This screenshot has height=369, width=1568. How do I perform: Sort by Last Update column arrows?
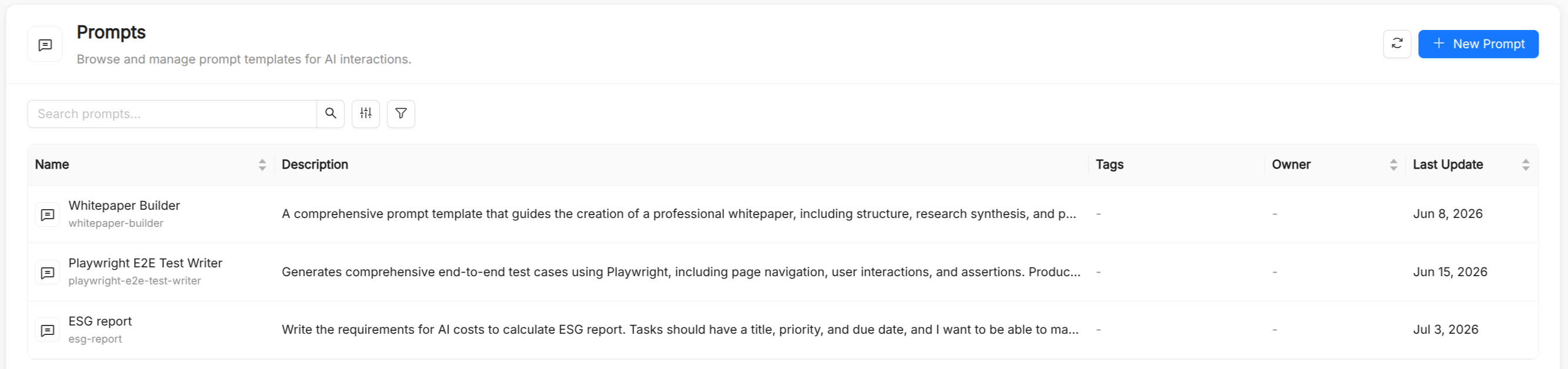pos(1526,165)
